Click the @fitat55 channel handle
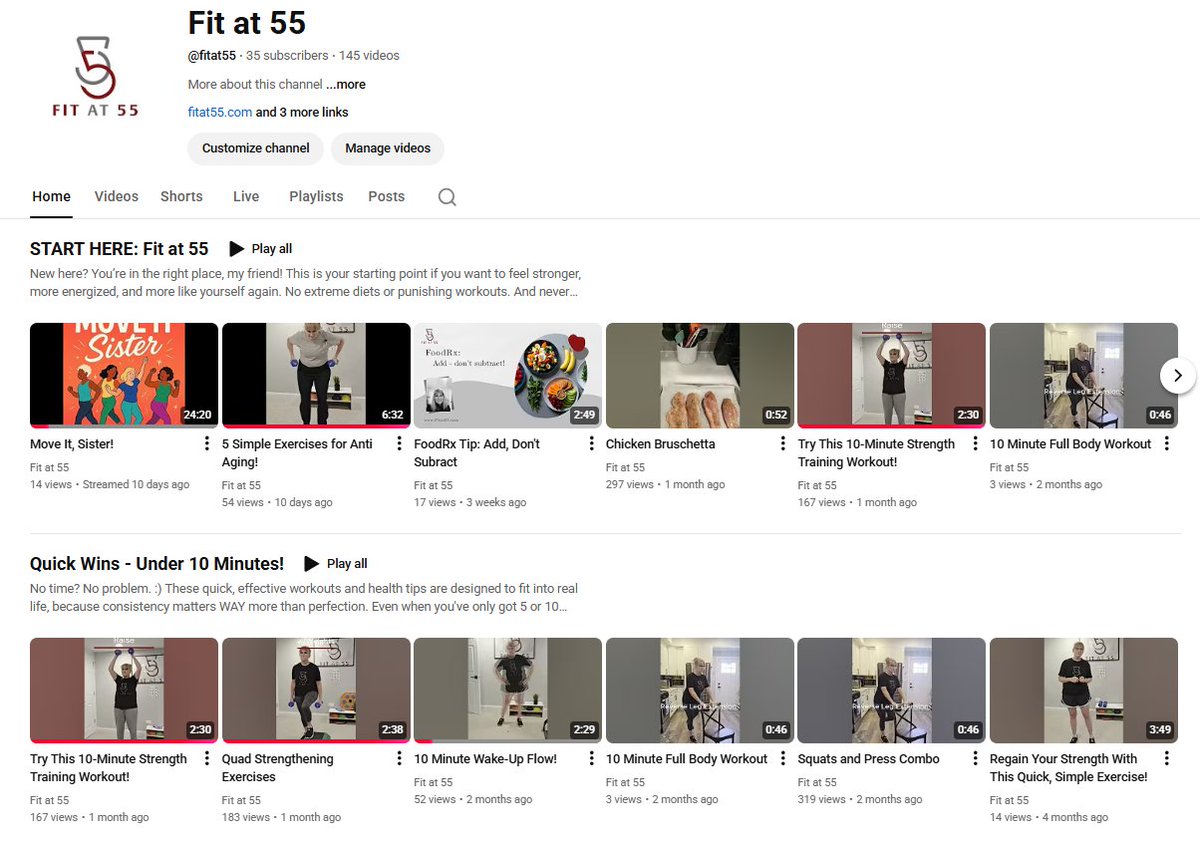The height and width of the screenshot is (841, 1200). pos(213,56)
